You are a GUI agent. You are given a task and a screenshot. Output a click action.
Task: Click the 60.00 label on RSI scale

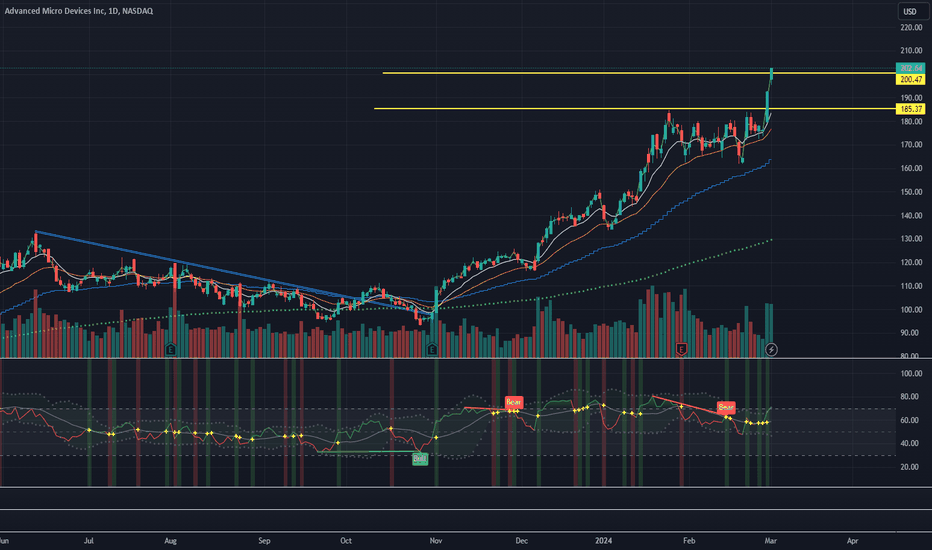(x=909, y=420)
